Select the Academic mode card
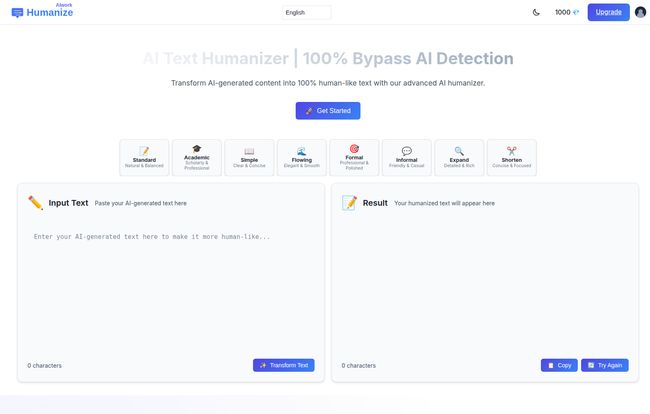The height and width of the screenshot is (414, 650). click(x=197, y=157)
